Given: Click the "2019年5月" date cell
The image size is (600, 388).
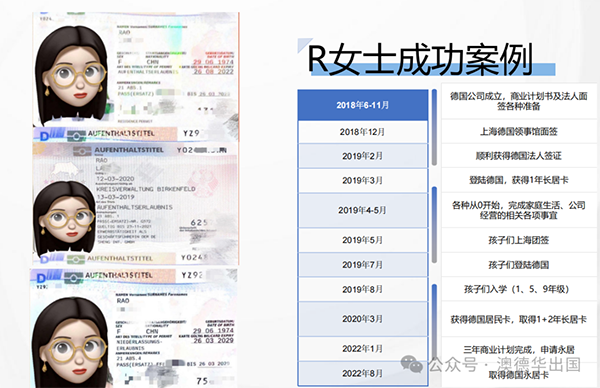Looking at the screenshot, I should 363,240.
